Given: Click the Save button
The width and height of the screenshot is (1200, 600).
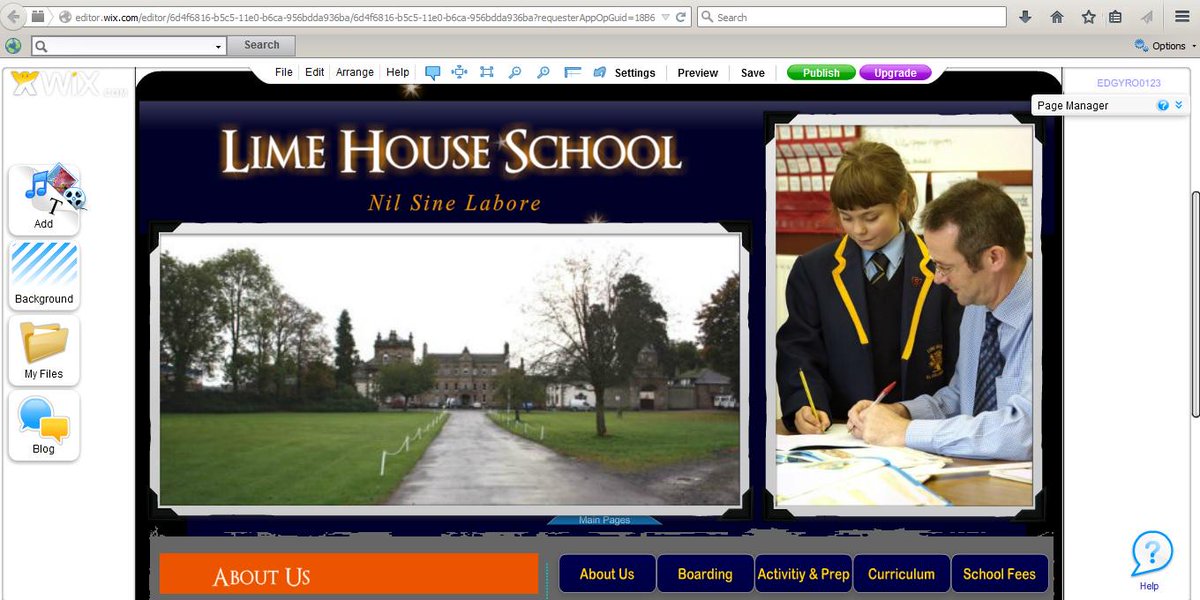Looking at the screenshot, I should pyautogui.click(x=753, y=73).
